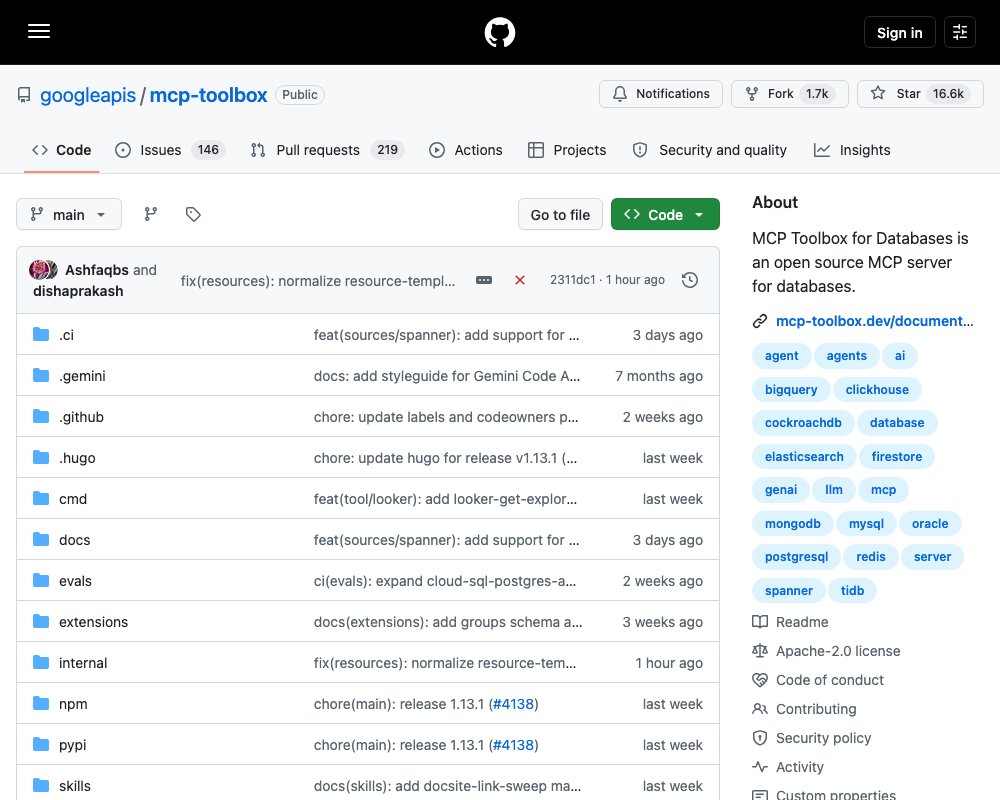Open the appearance settings slider icon

pyautogui.click(x=960, y=32)
